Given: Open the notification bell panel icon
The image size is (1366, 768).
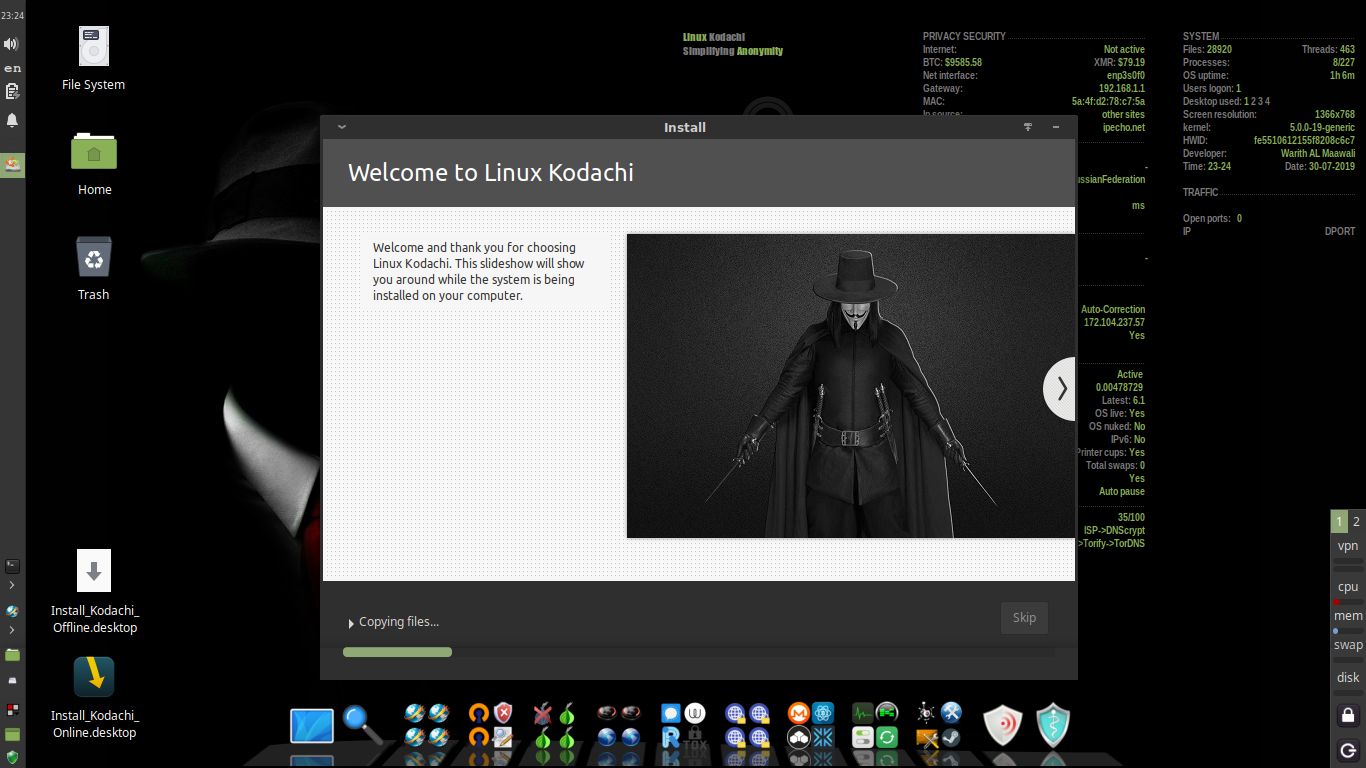Looking at the screenshot, I should 12,120.
